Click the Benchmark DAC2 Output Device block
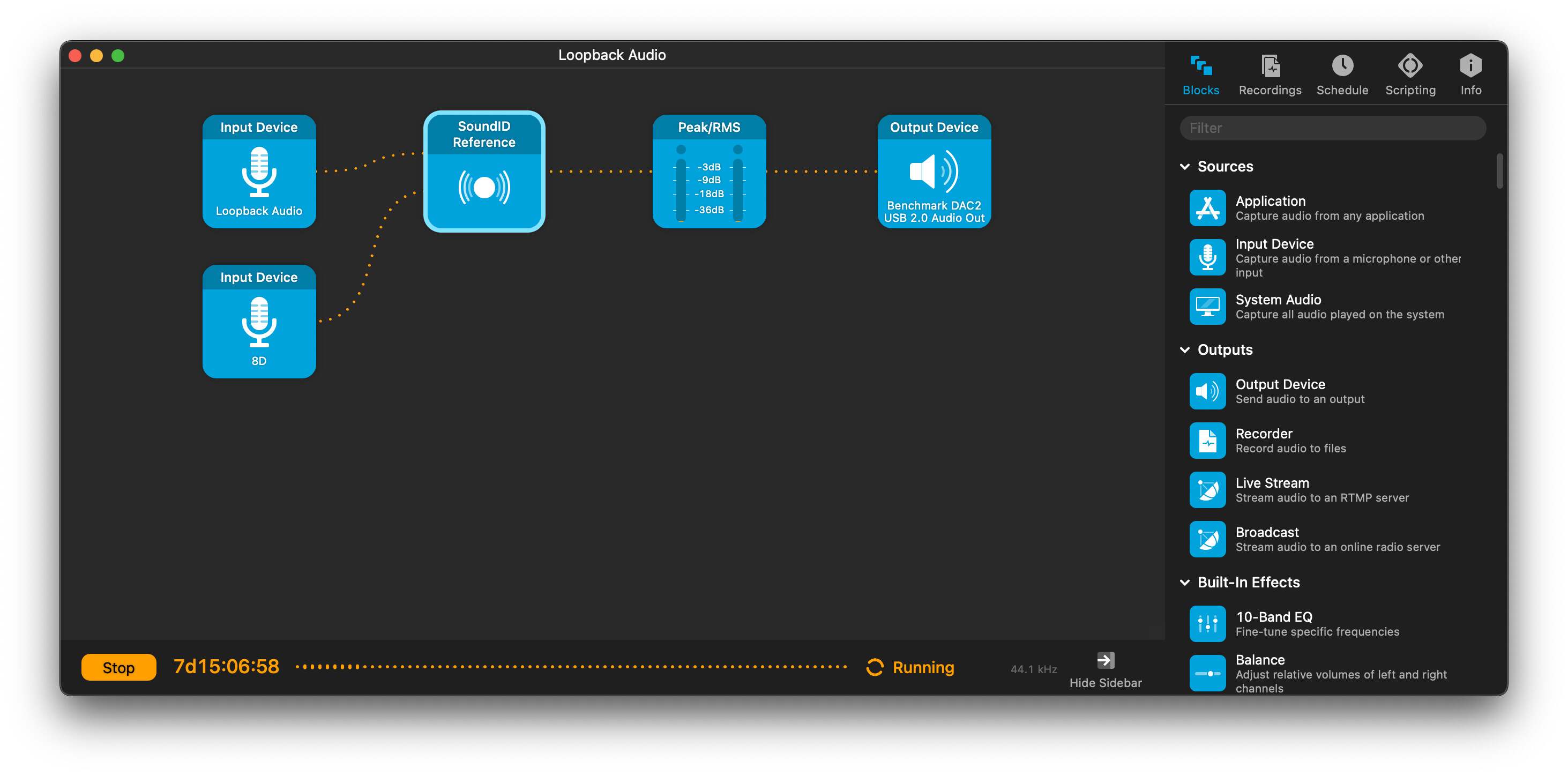Viewport: 1568px width, 775px height. click(934, 172)
